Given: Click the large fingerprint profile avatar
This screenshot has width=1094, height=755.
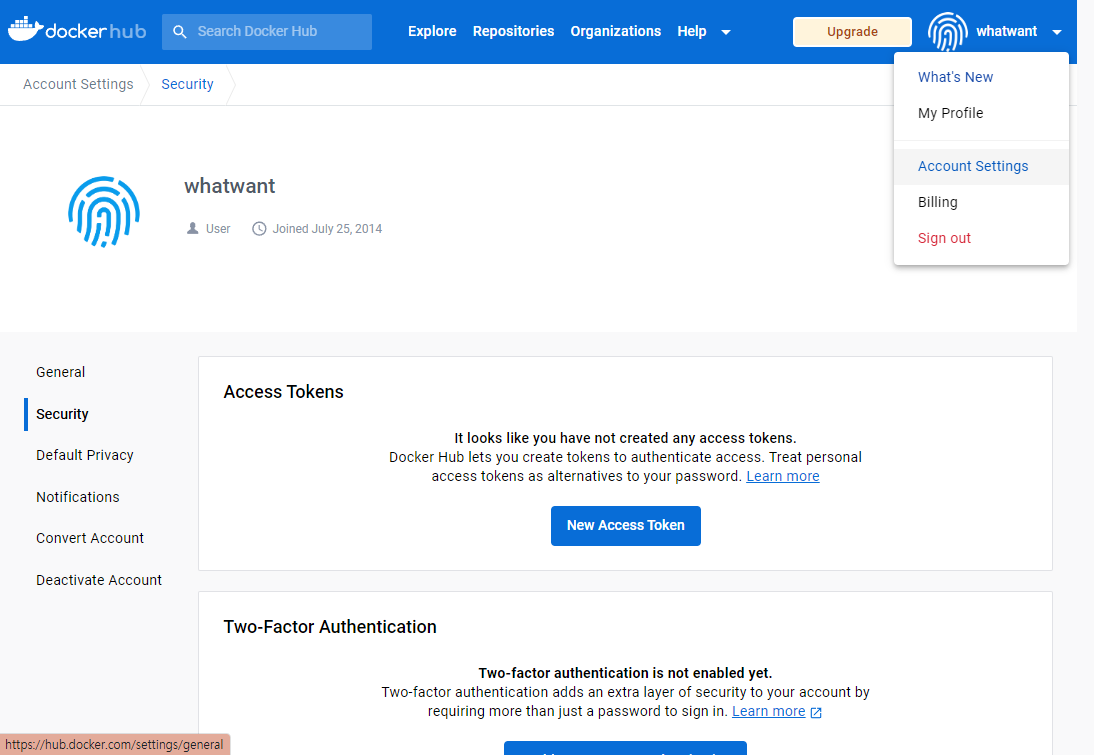Looking at the screenshot, I should 104,211.
